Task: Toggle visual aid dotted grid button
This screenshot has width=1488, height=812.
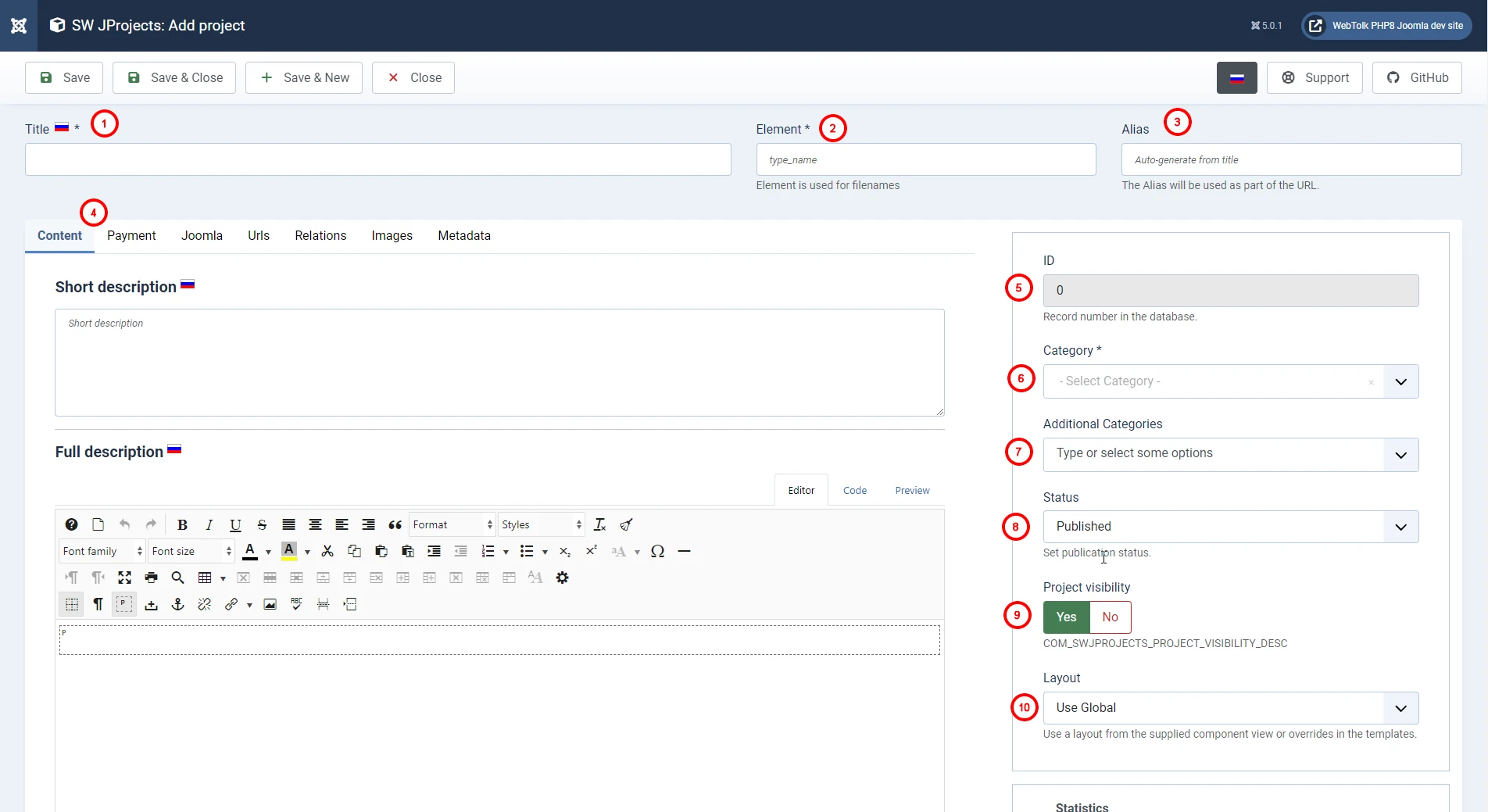Action: (x=71, y=604)
